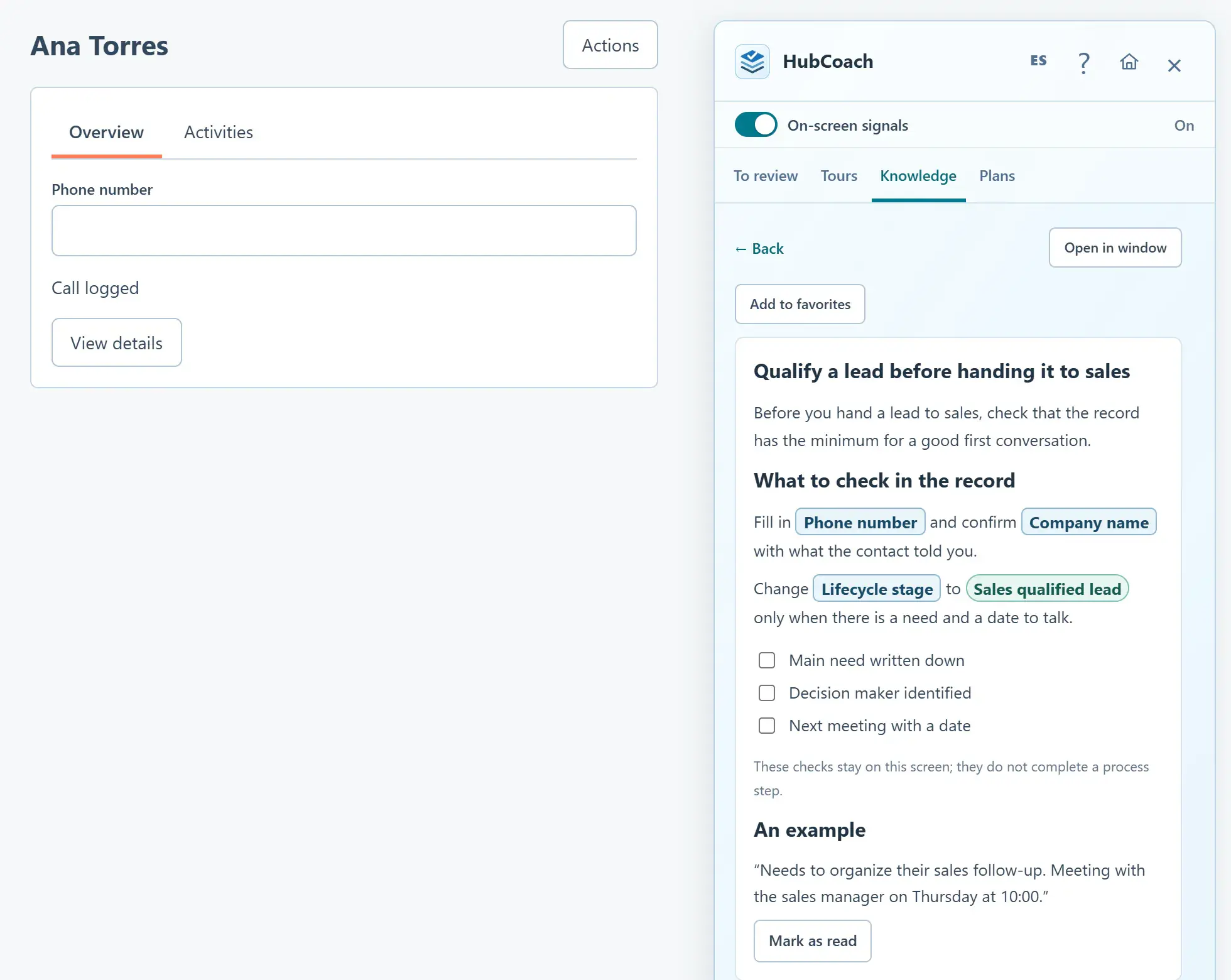Open the help question mark icon
The width and height of the screenshot is (1231, 980).
1083,63
